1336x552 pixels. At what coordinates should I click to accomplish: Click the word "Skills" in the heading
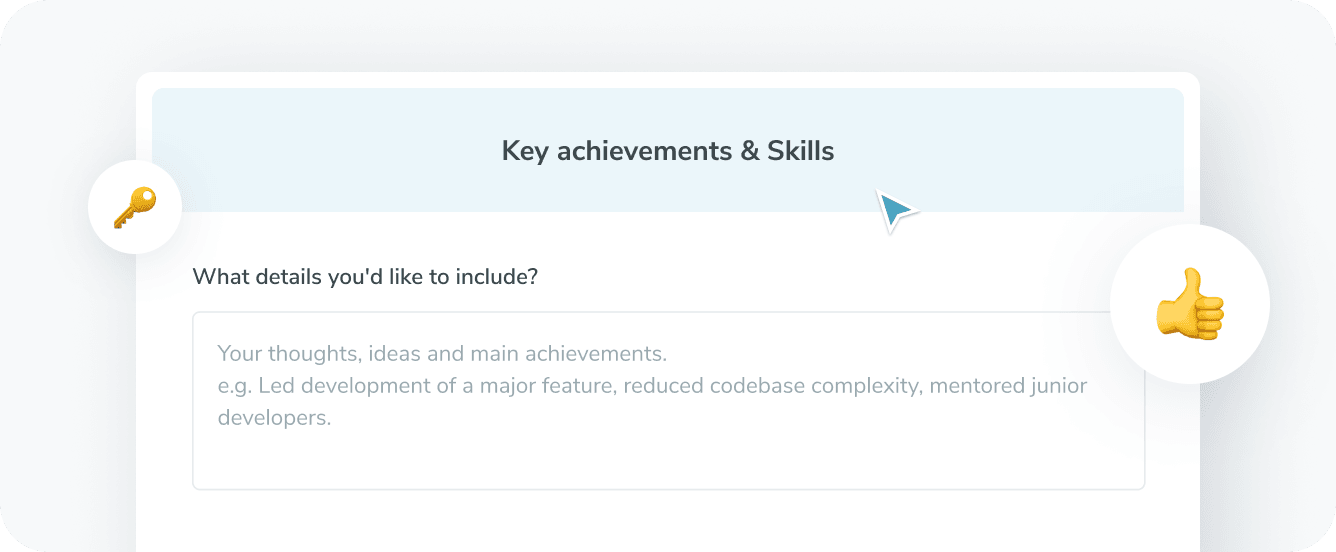[800, 151]
